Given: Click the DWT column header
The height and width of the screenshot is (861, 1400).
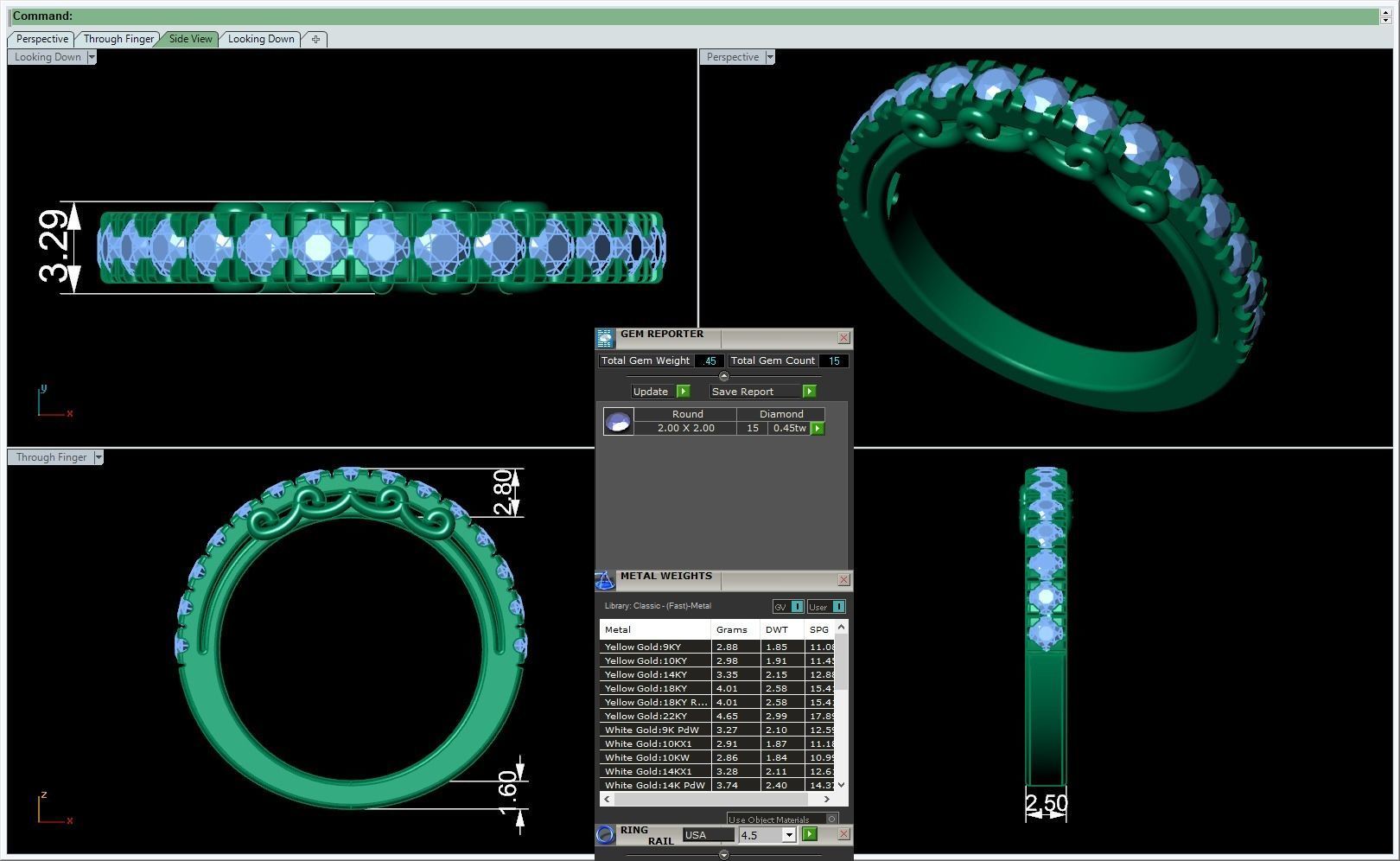Looking at the screenshot, I should [x=781, y=629].
